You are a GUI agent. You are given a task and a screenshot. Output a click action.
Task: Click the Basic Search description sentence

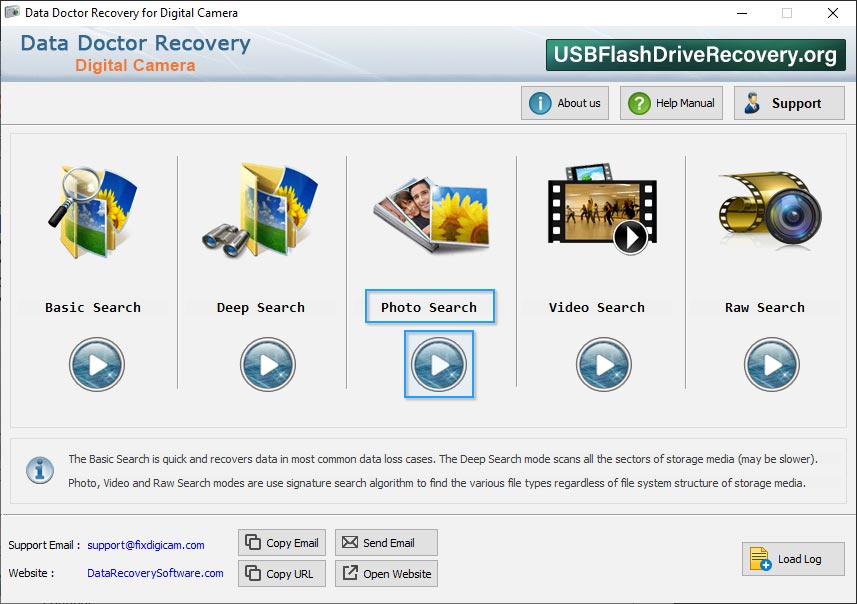click(251, 459)
